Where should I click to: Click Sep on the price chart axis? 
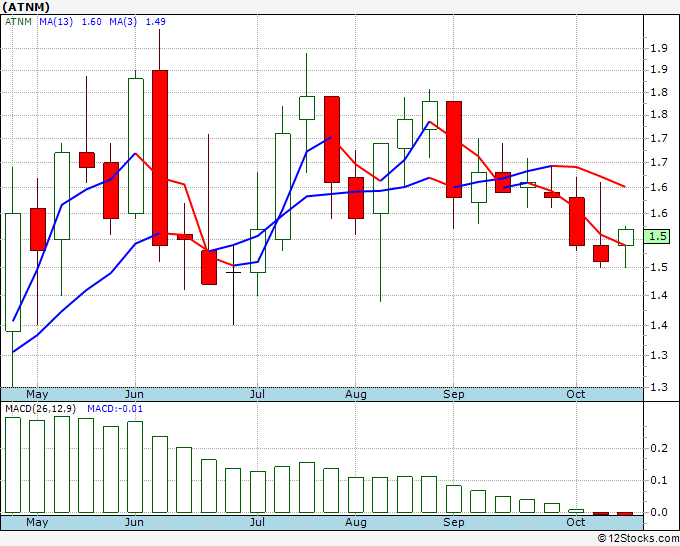454,394
